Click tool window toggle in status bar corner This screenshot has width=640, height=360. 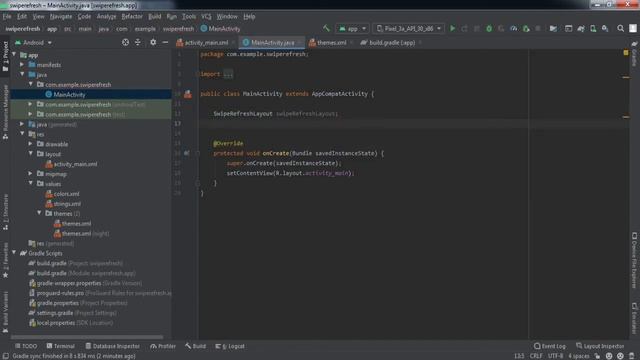(x=6, y=356)
